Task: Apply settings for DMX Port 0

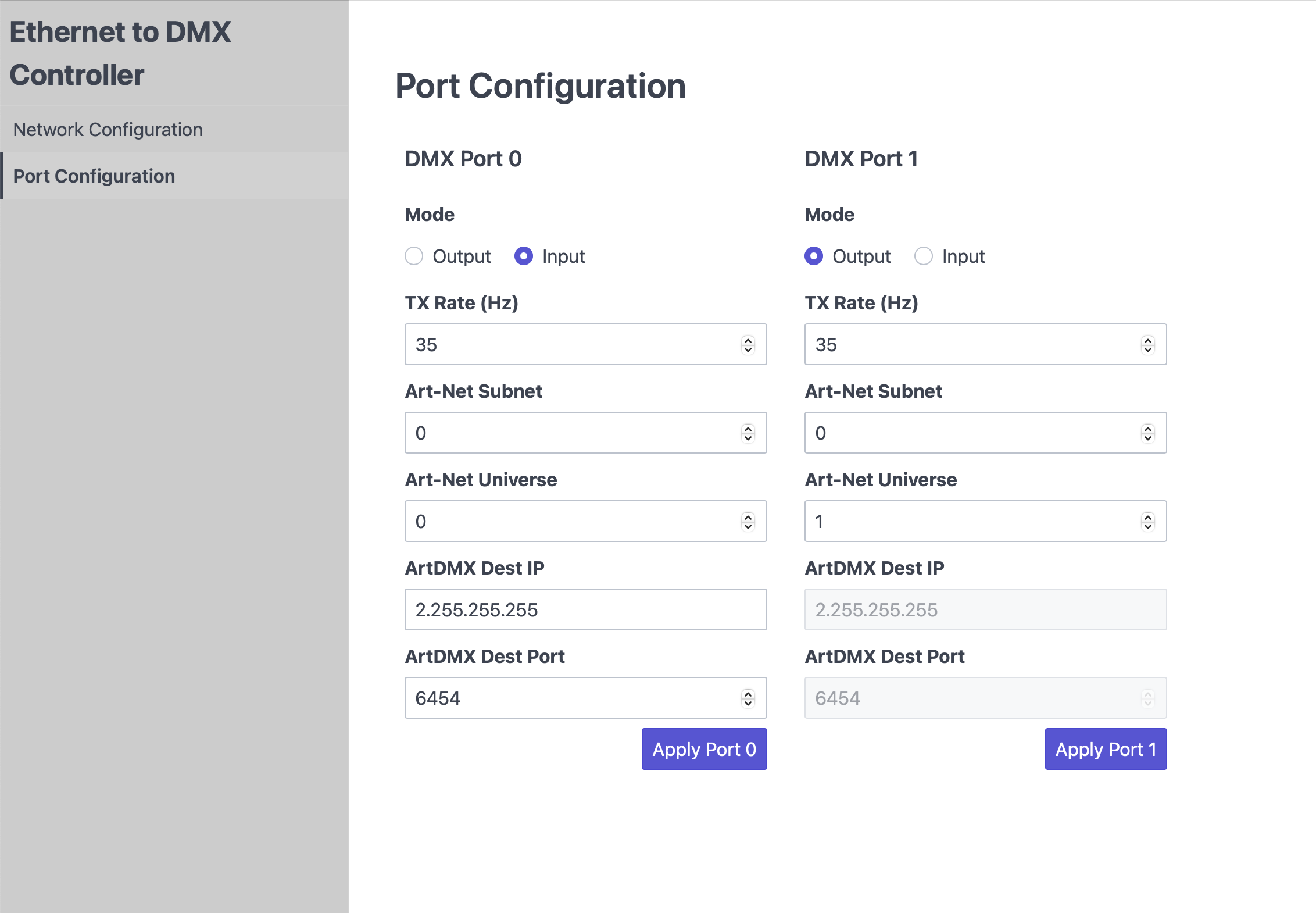Action: click(x=704, y=749)
